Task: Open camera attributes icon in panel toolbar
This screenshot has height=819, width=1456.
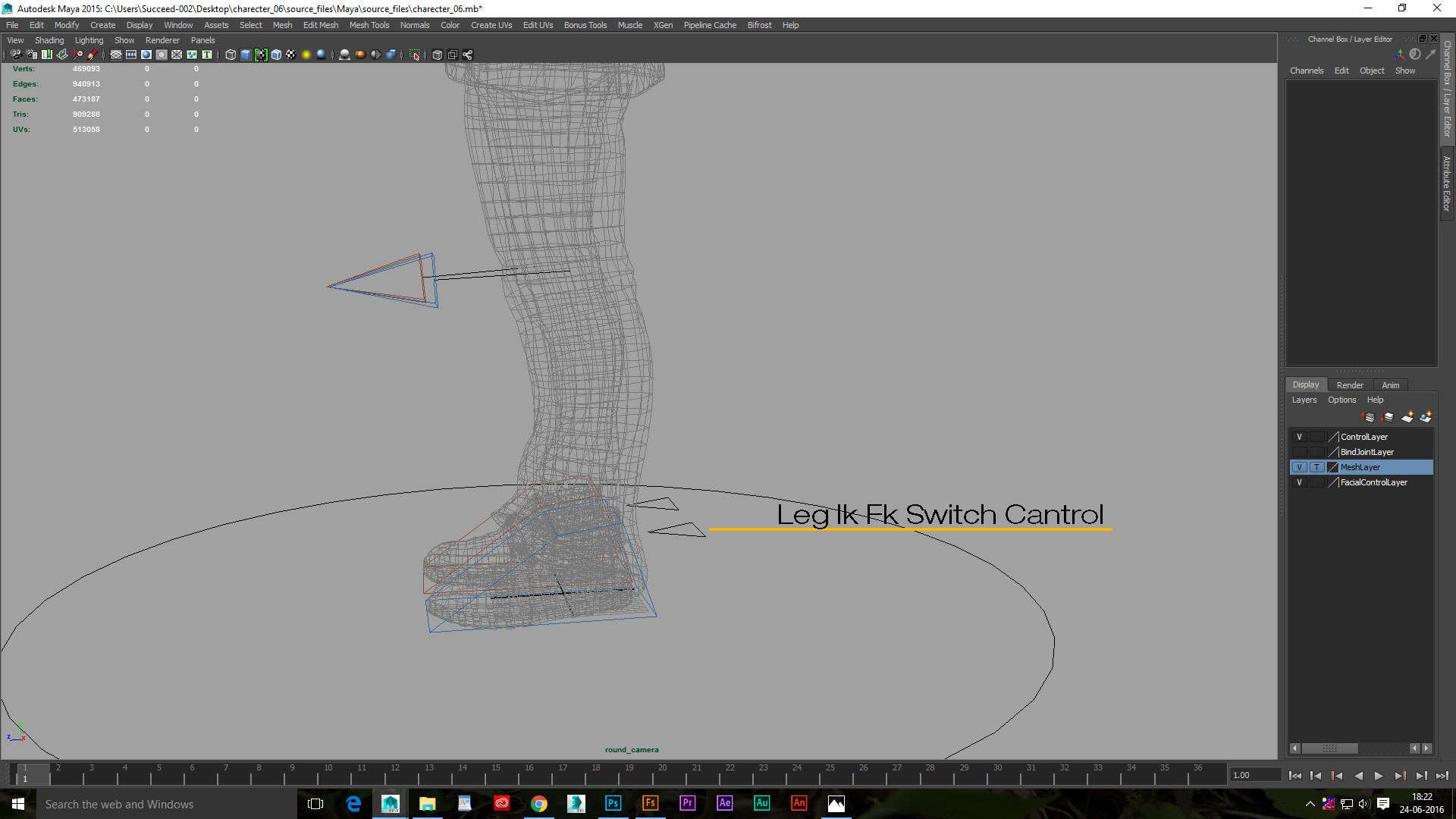Action: point(31,55)
